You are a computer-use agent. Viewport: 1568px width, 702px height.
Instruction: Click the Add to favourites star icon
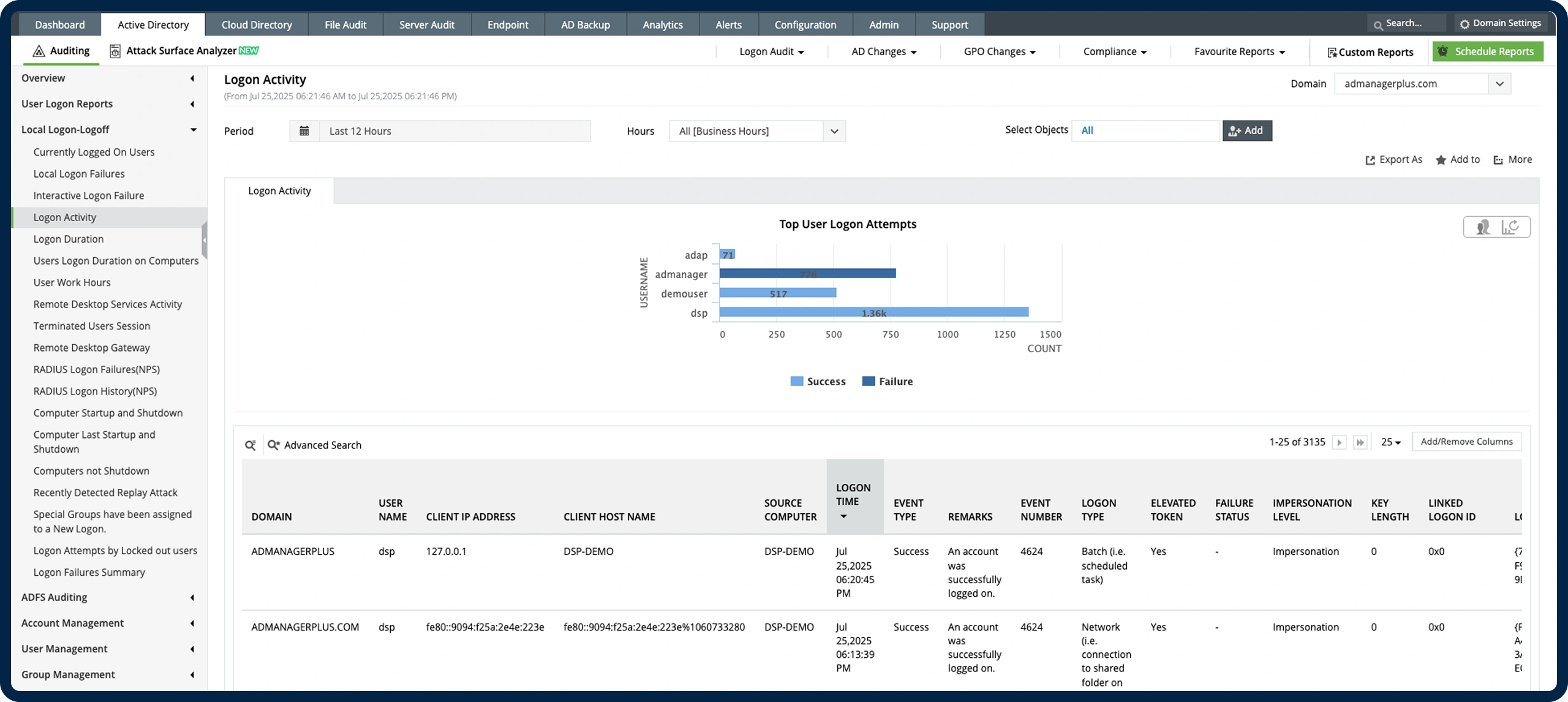(1441, 160)
